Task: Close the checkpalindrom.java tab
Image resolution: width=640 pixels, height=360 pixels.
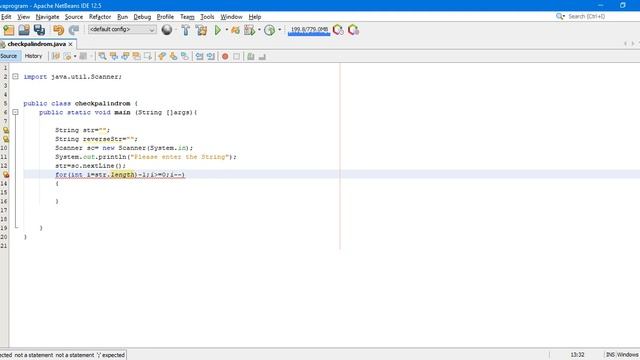Action: (x=71, y=44)
